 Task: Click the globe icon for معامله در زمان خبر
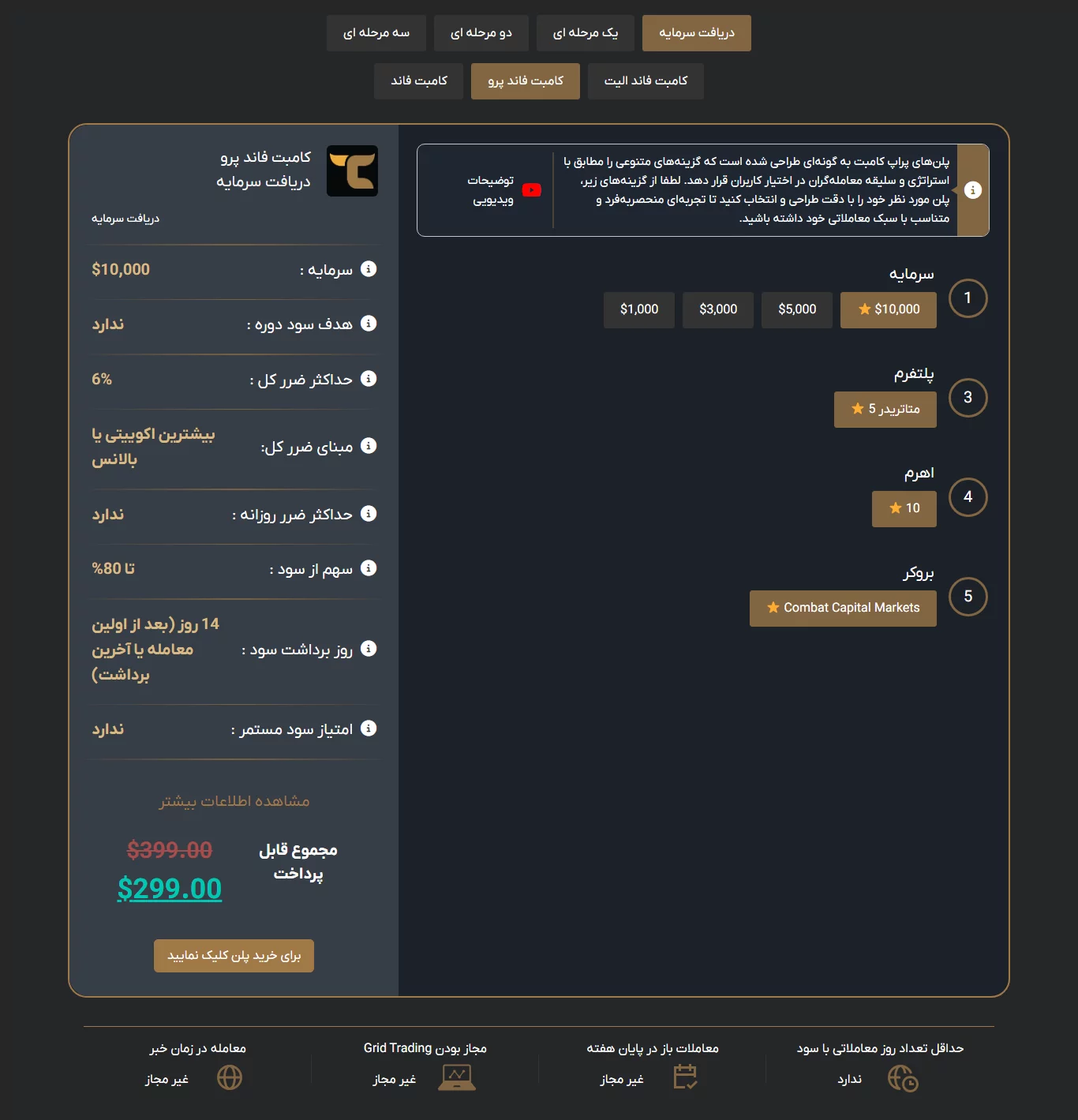click(x=230, y=1077)
